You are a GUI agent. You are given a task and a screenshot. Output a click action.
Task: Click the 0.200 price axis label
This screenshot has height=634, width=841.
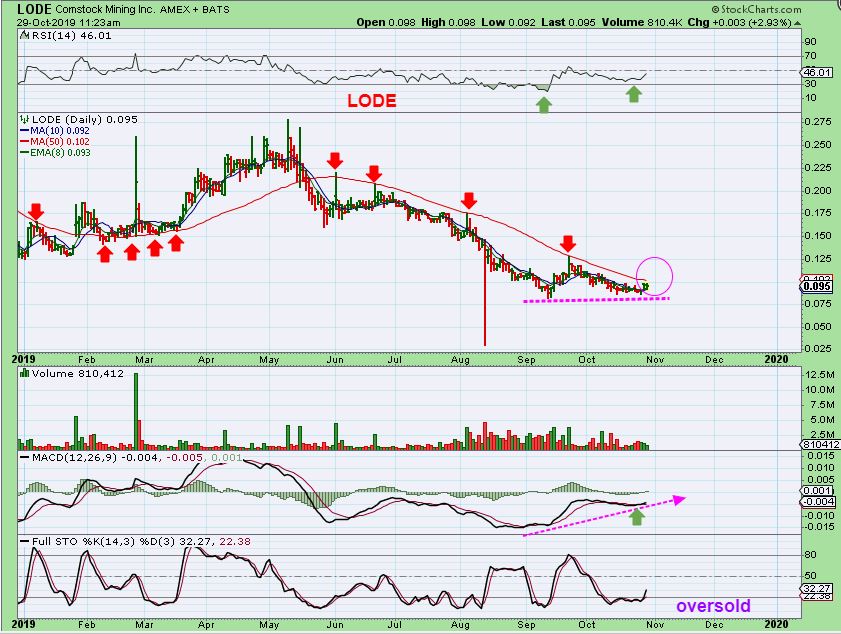click(x=818, y=190)
